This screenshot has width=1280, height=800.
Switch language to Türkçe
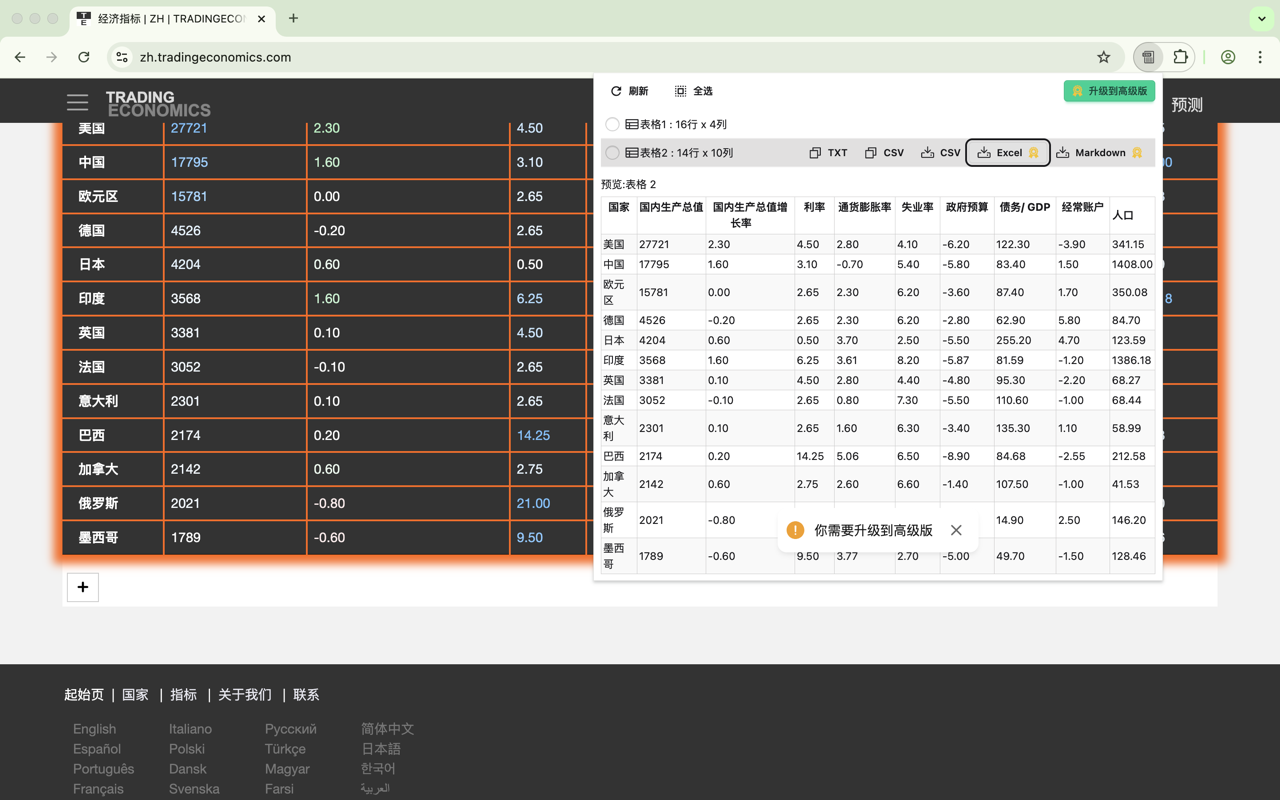(285, 749)
